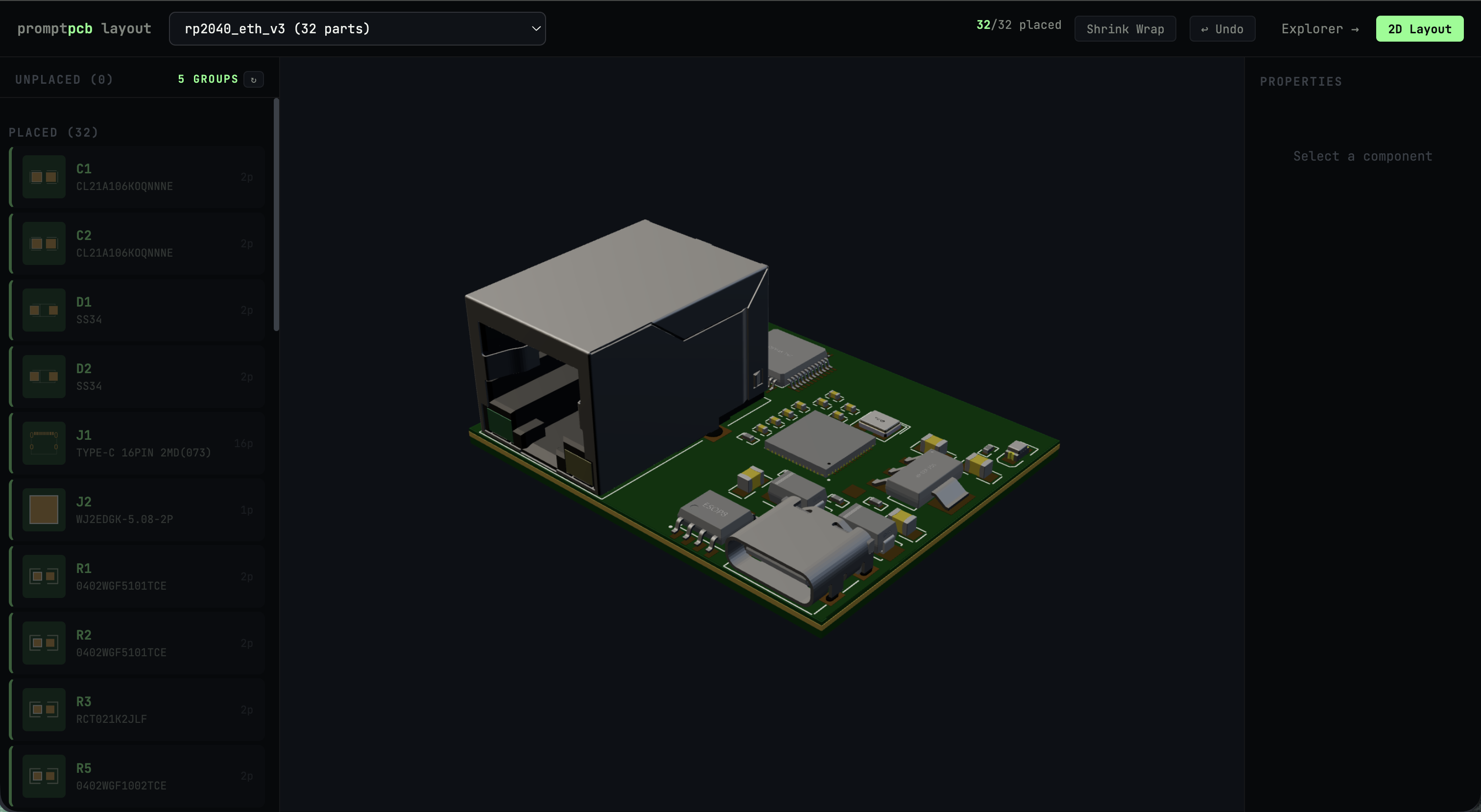This screenshot has width=1481, height=812.
Task: Select the J2 terminal block icon
Action: coord(44,510)
